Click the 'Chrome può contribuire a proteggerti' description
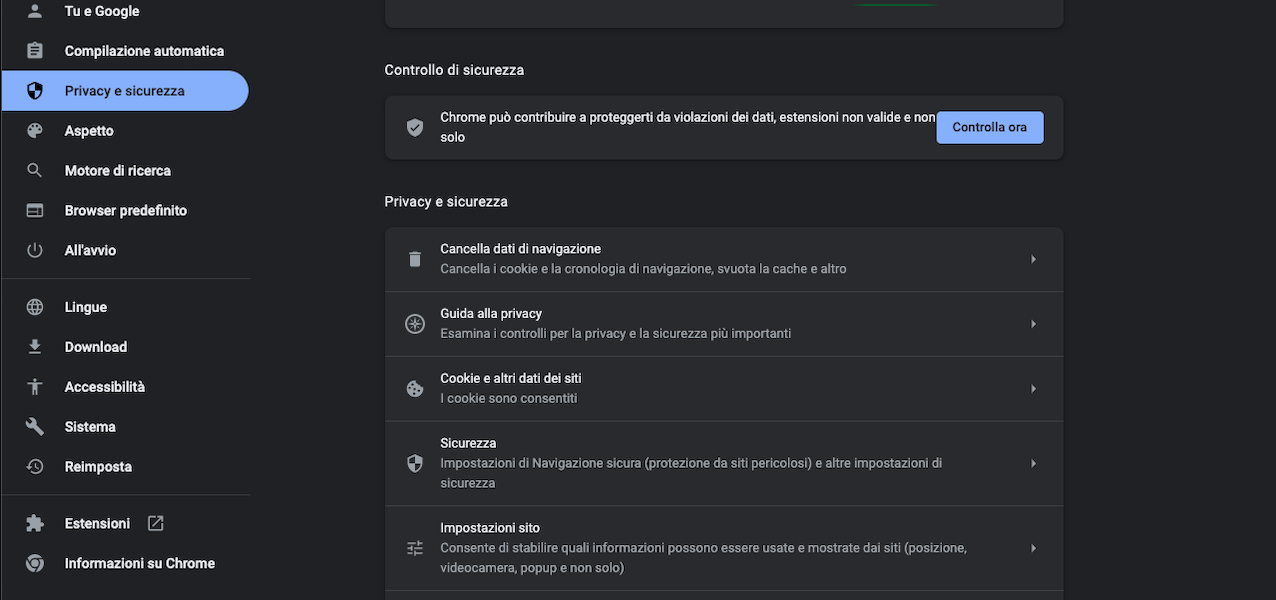 [x=688, y=127]
